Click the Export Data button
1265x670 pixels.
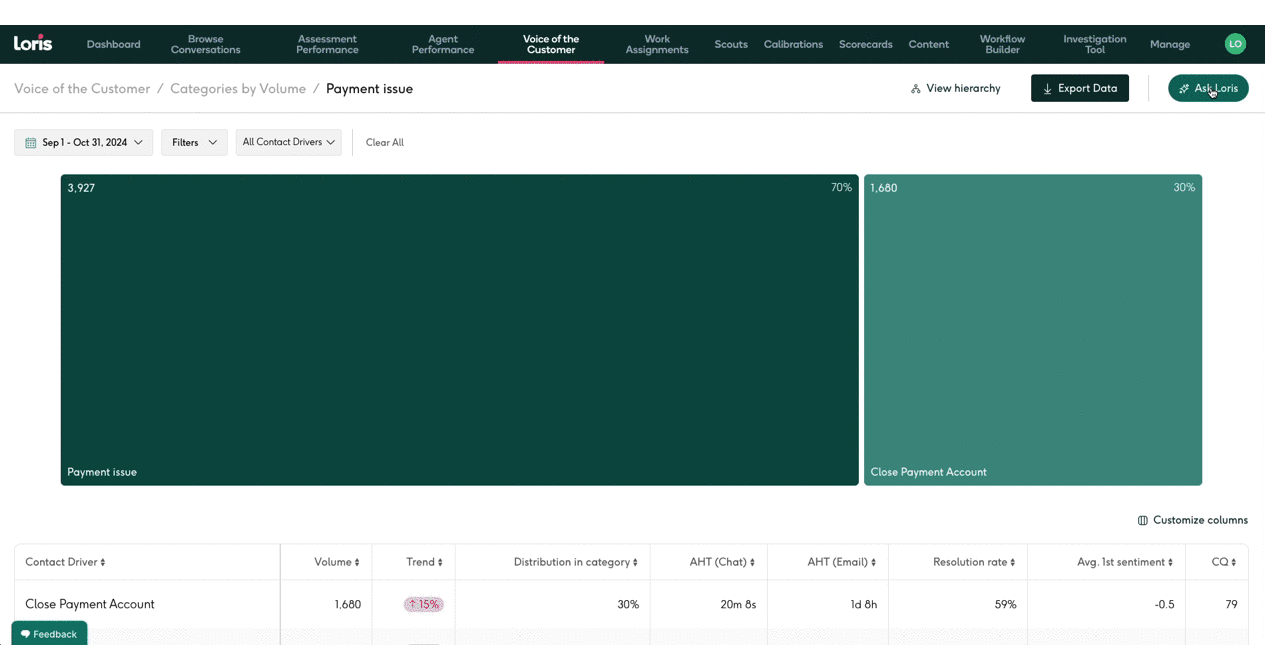(x=1079, y=89)
